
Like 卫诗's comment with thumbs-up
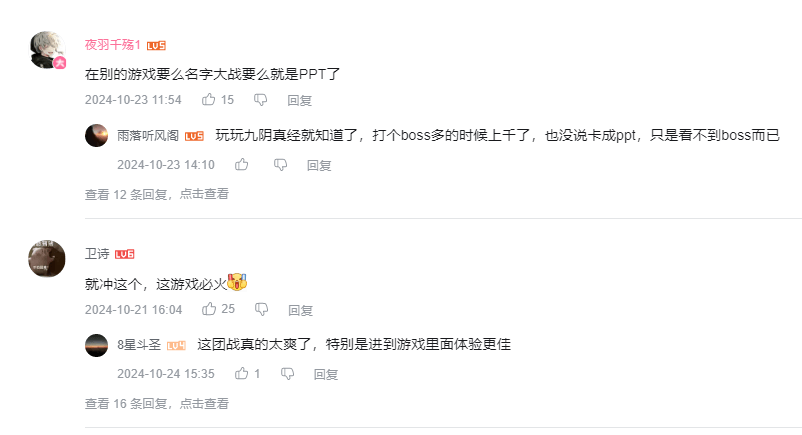(209, 310)
